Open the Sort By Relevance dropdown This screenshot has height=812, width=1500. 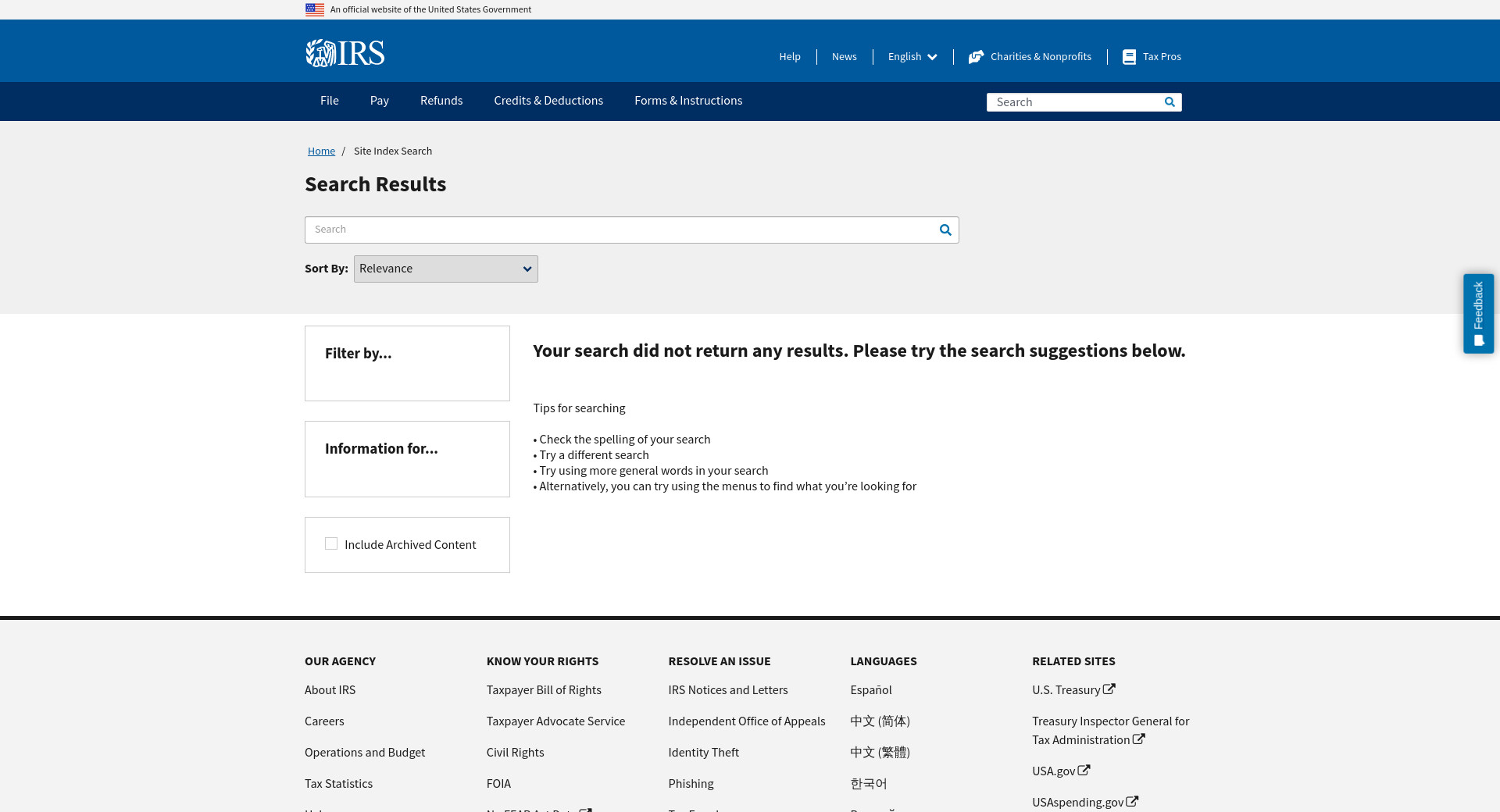(445, 269)
